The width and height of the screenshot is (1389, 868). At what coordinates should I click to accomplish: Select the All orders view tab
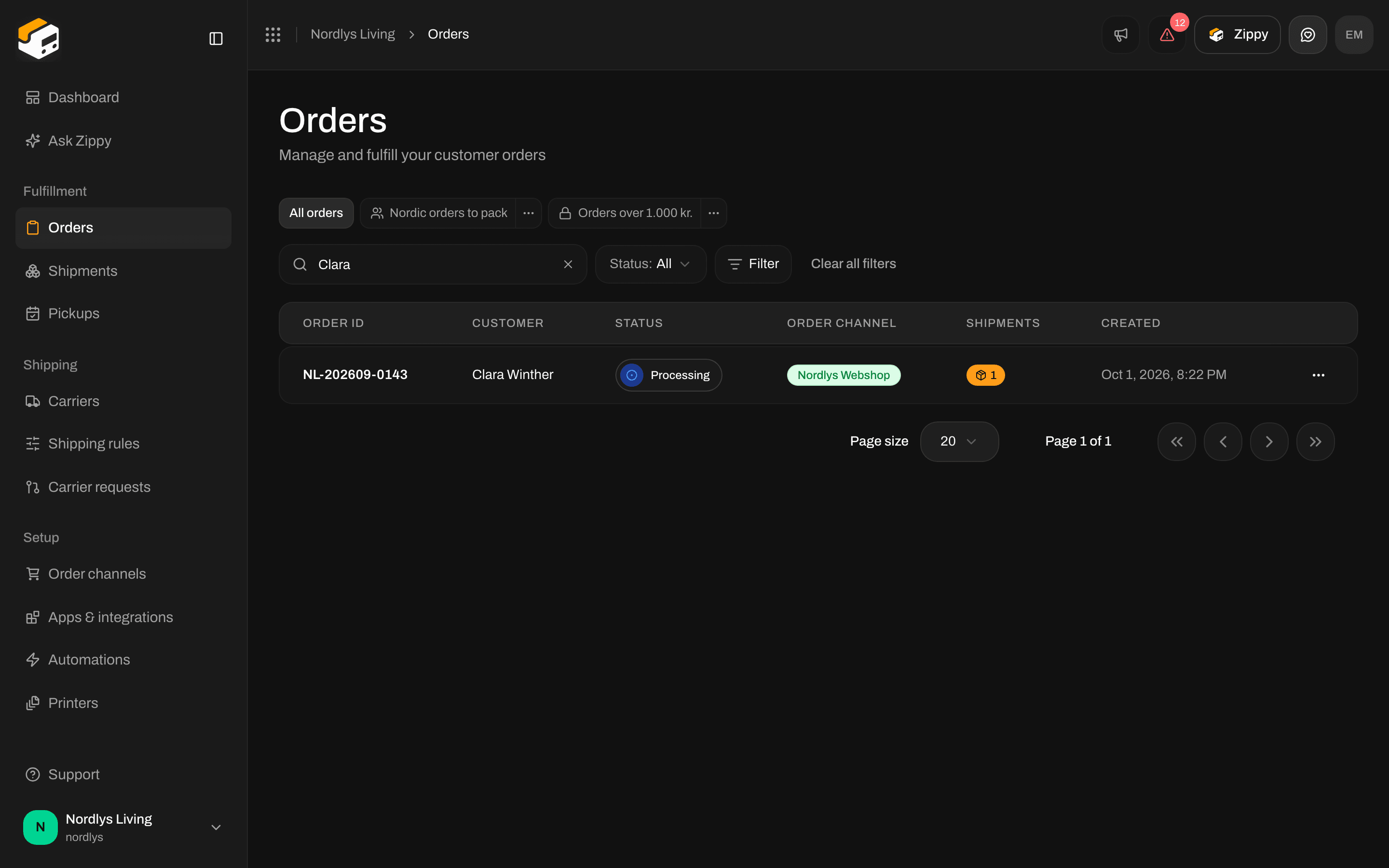(x=316, y=213)
